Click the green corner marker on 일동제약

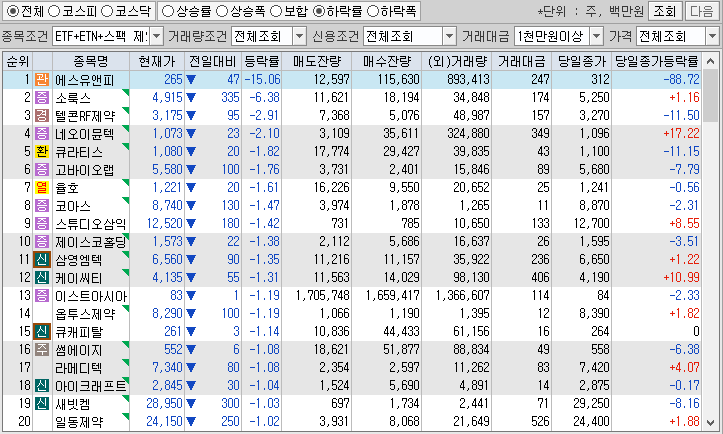point(126,416)
